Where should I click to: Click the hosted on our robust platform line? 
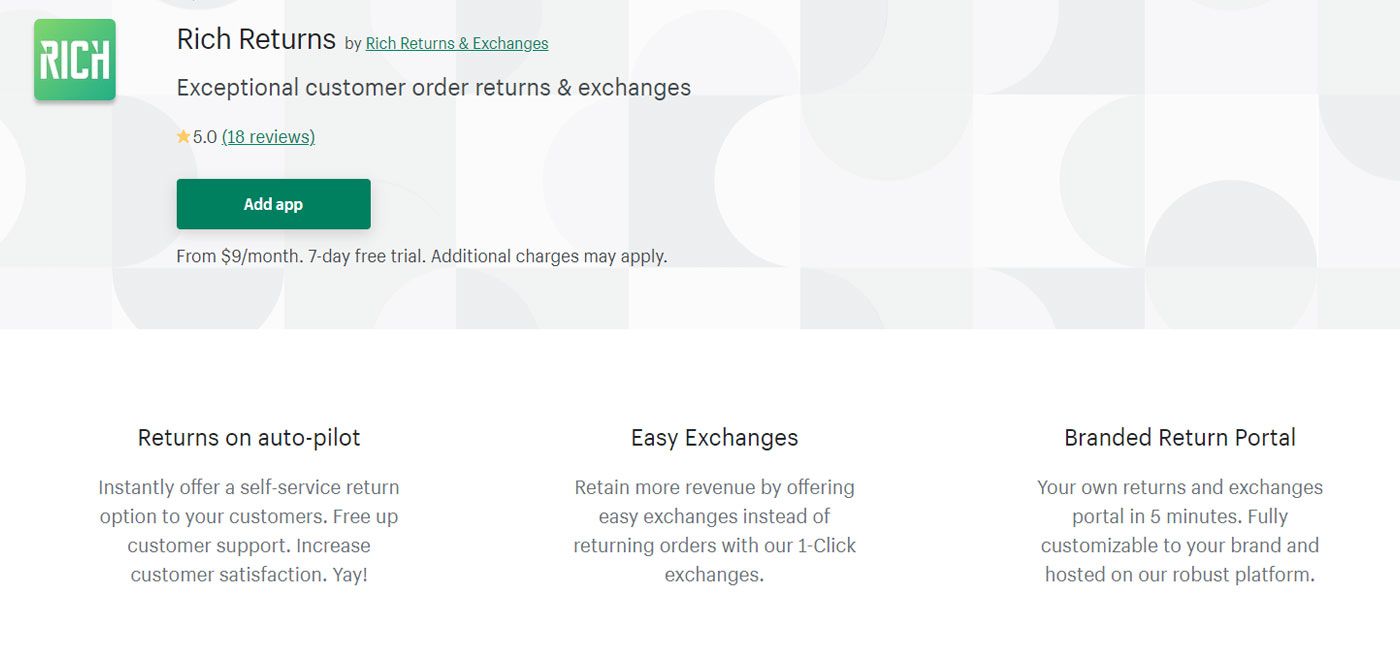[1180, 575]
